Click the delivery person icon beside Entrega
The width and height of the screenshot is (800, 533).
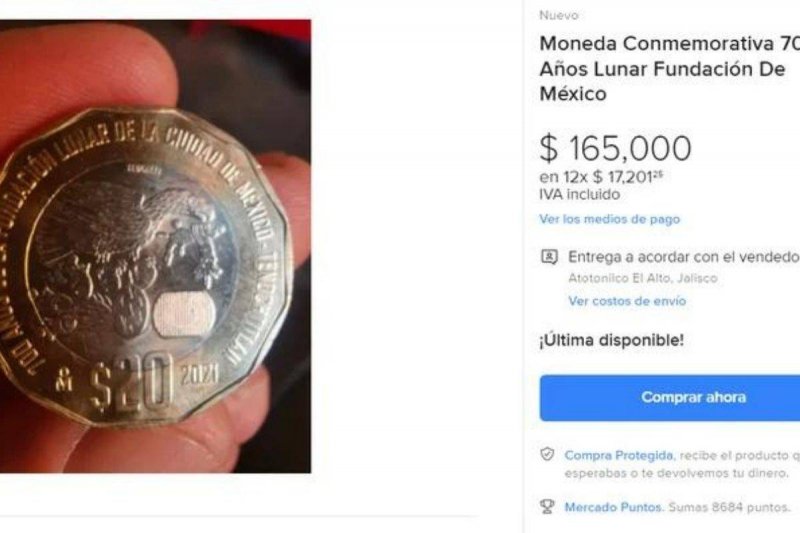click(x=549, y=257)
